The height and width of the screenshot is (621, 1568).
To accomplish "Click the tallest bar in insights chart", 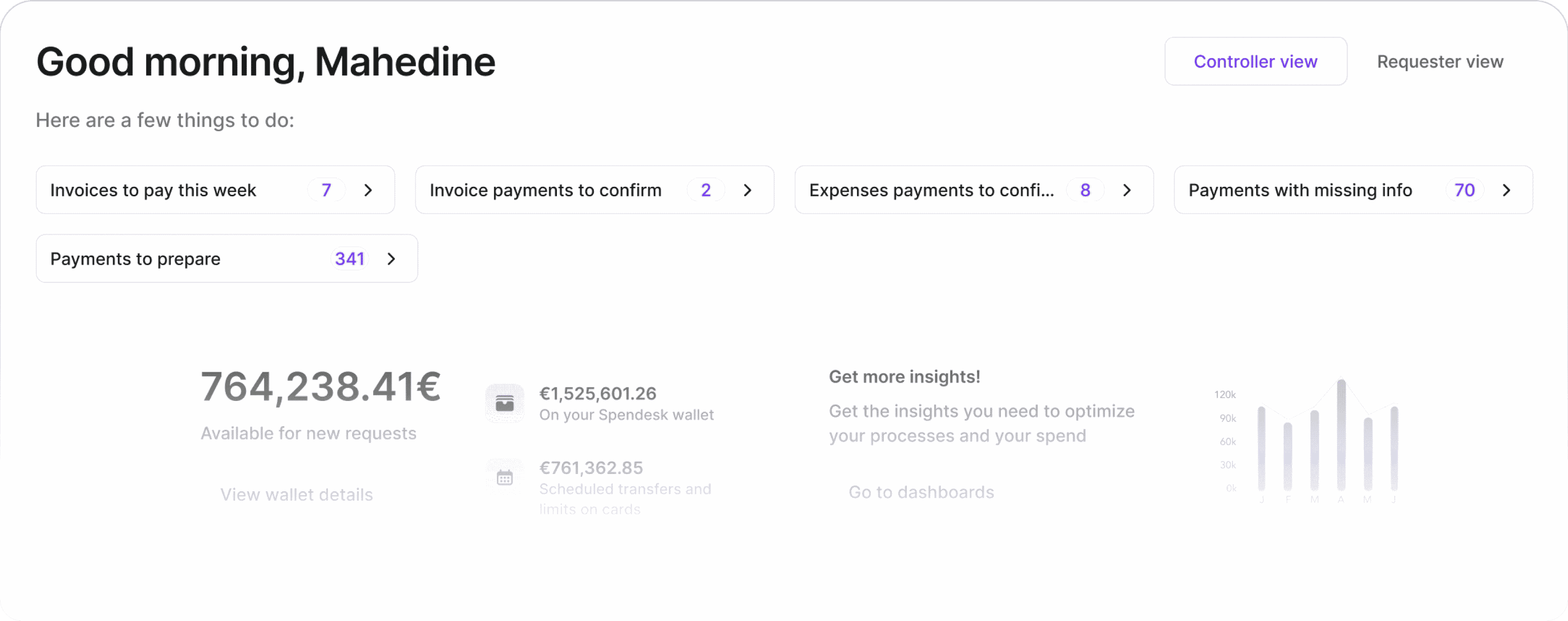I will tap(1341, 435).
